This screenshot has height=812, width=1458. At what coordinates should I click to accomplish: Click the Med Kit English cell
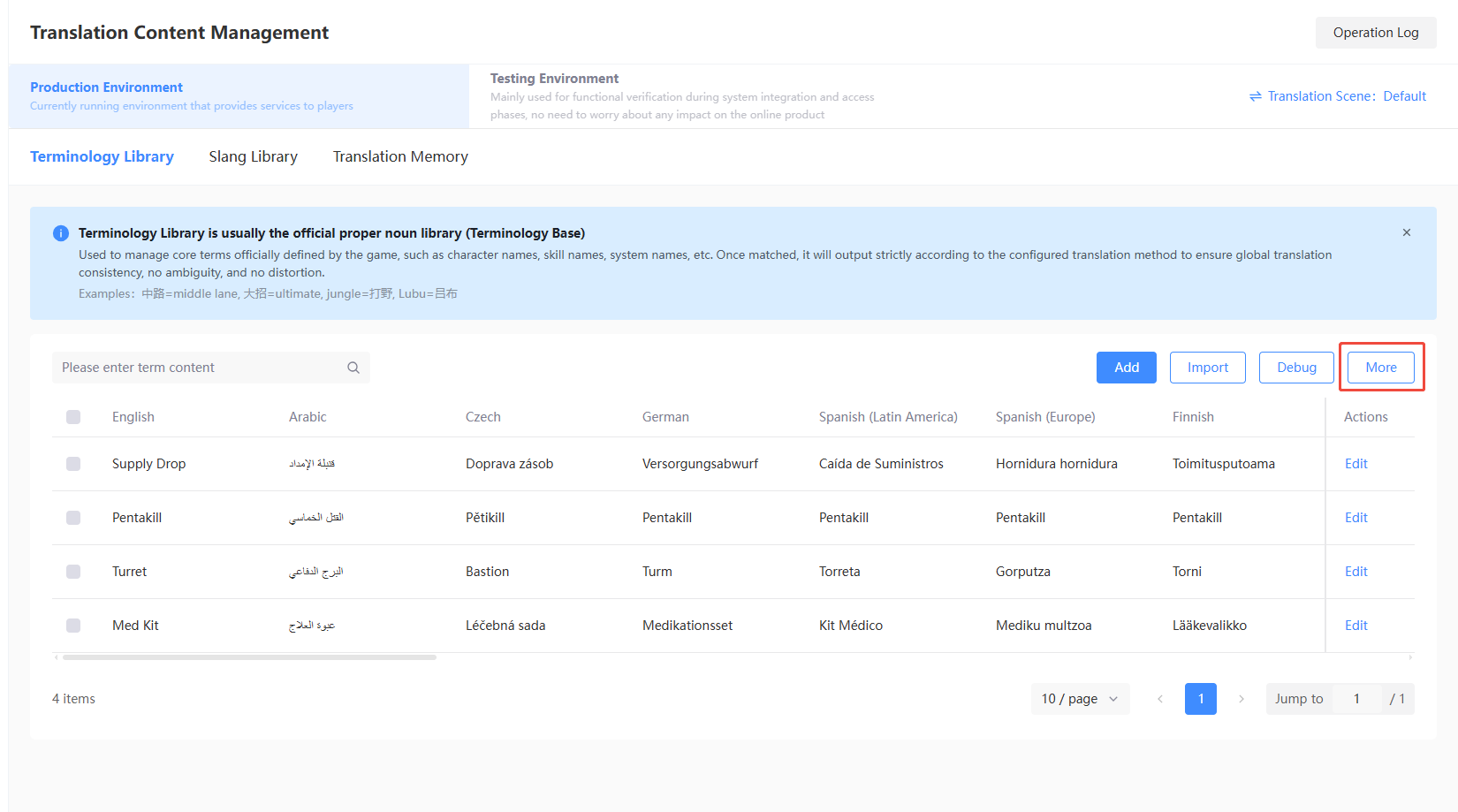(x=135, y=626)
